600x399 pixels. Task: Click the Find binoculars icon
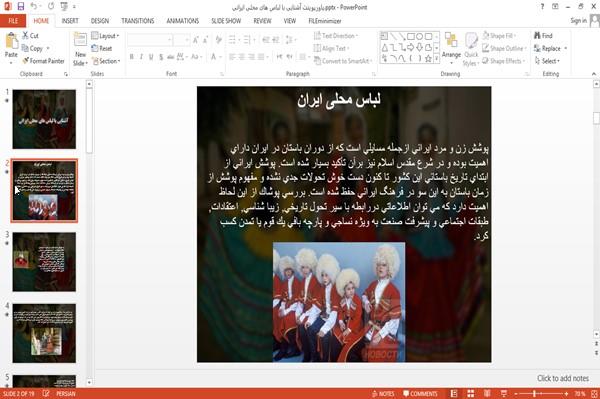(537, 36)
